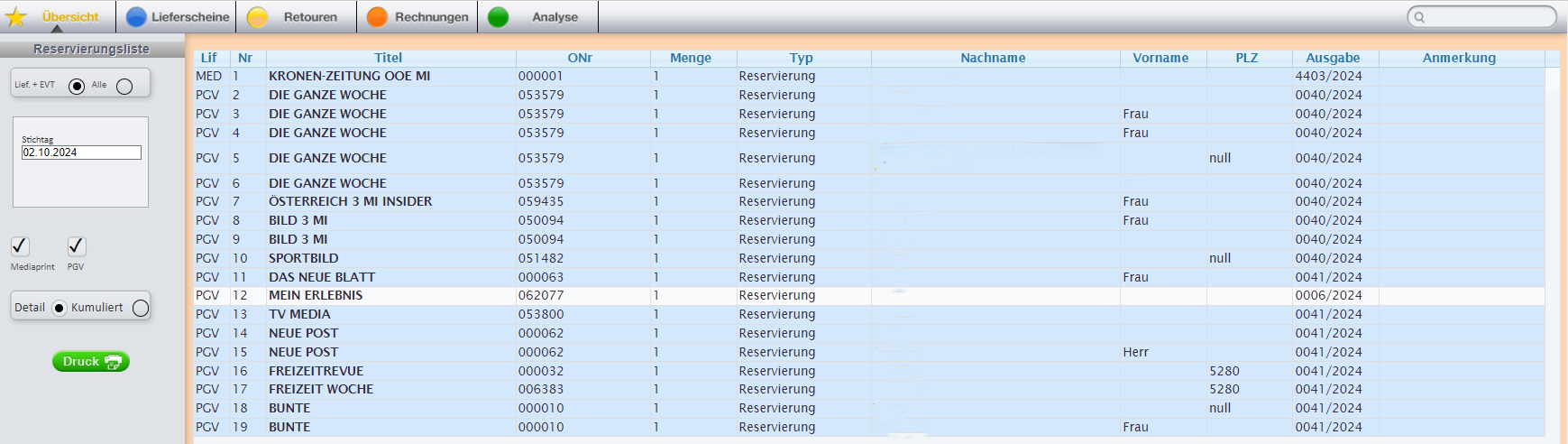Sort by the Titel column header

click(388, 58)
